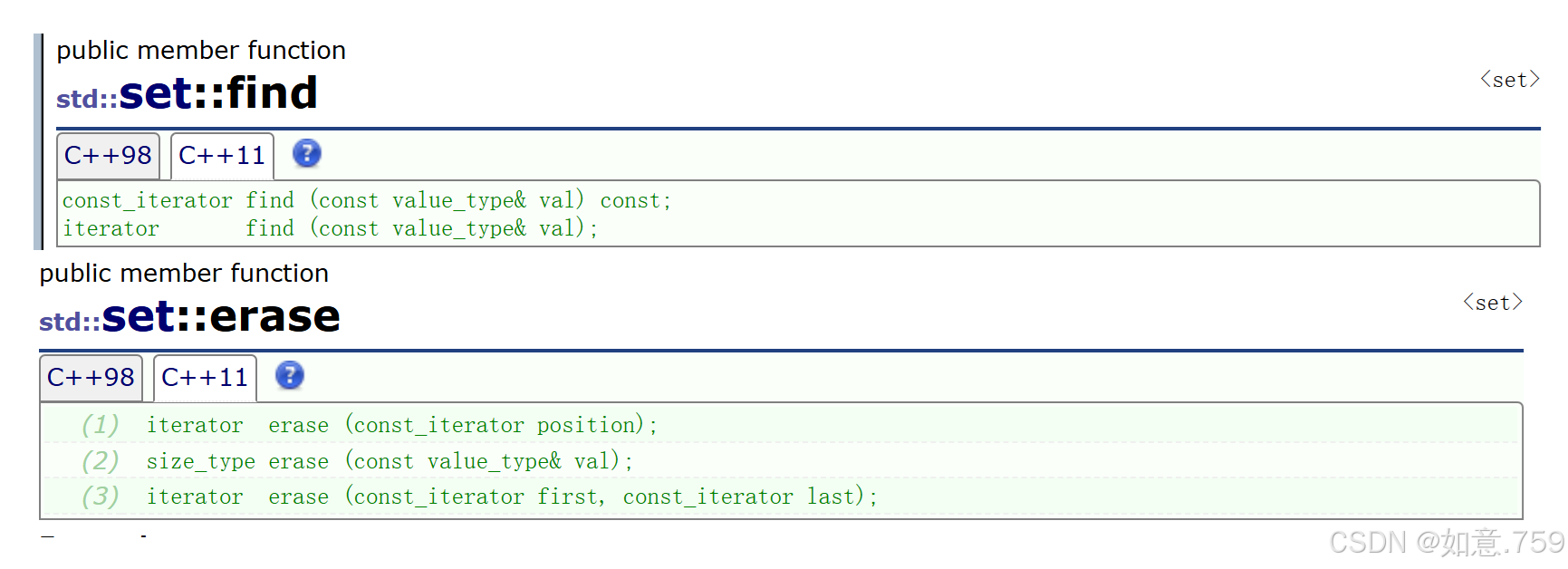Click 'public member function' label above set::erase
This screenshot has height=569, width=1568.
(x=184, y=274)
